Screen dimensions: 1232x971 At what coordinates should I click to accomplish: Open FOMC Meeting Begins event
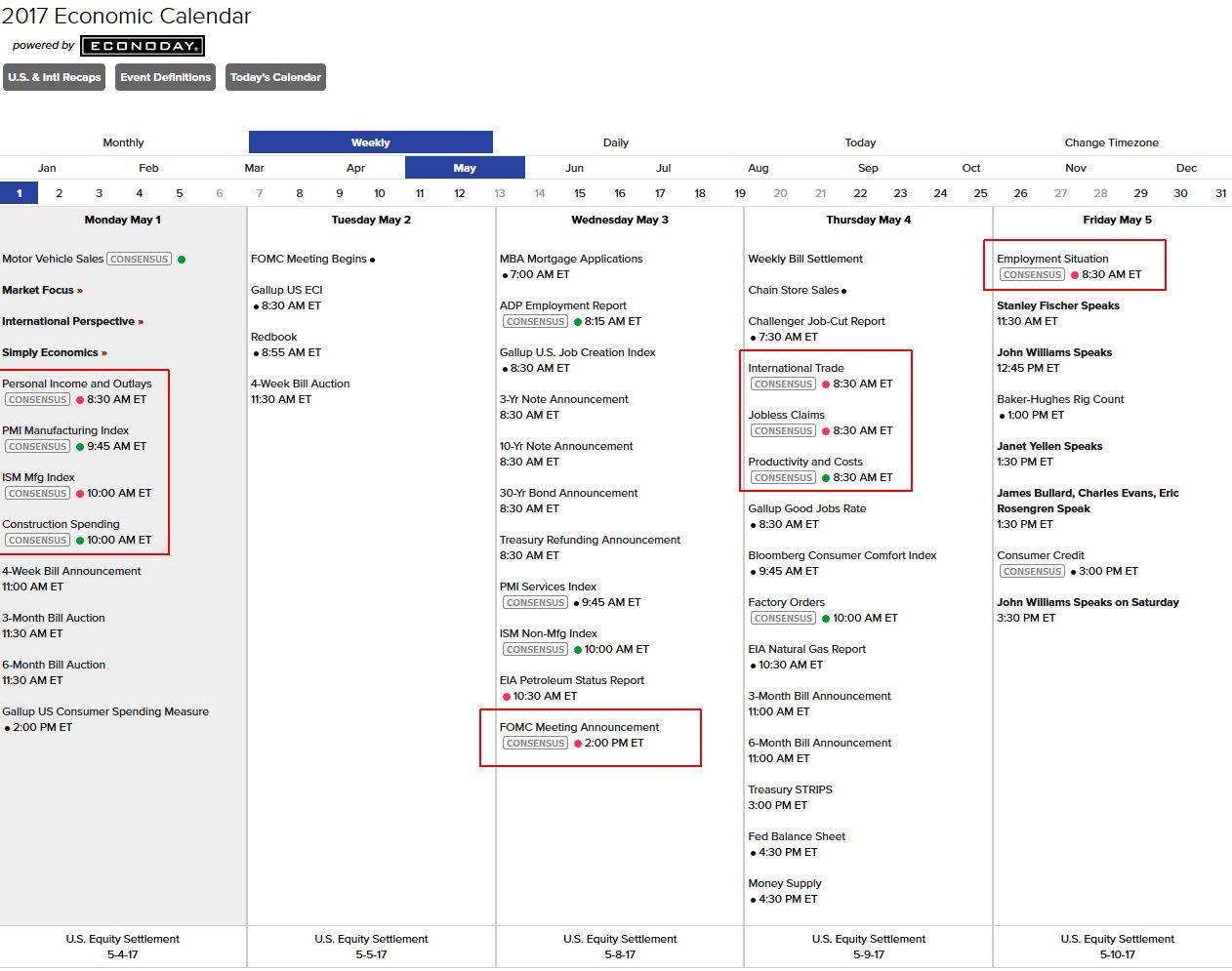(308, 259)
